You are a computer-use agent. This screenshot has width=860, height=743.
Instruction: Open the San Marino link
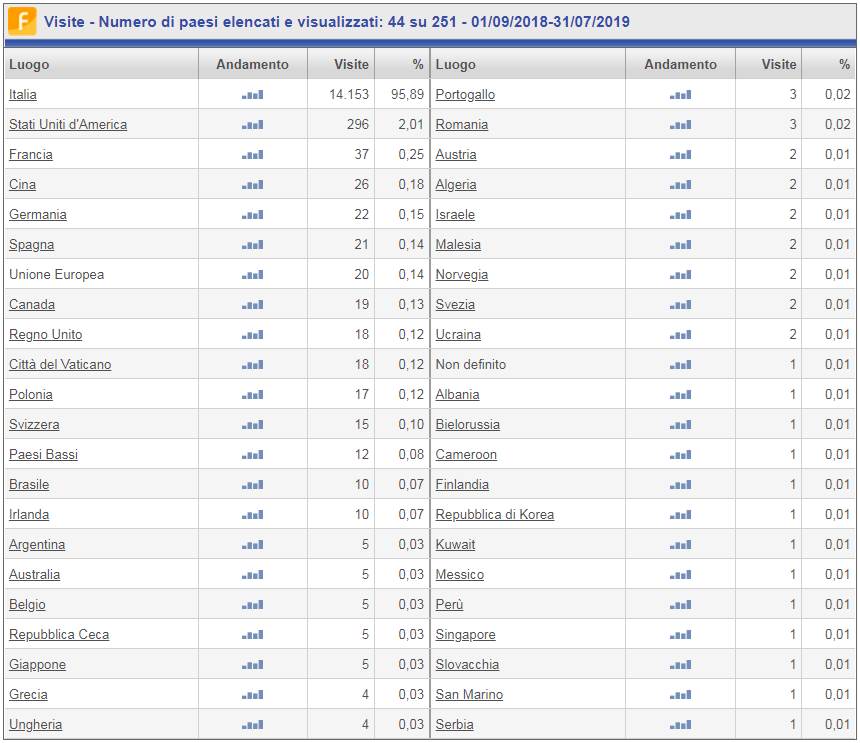pyautogui.click(x=469, y=694)
